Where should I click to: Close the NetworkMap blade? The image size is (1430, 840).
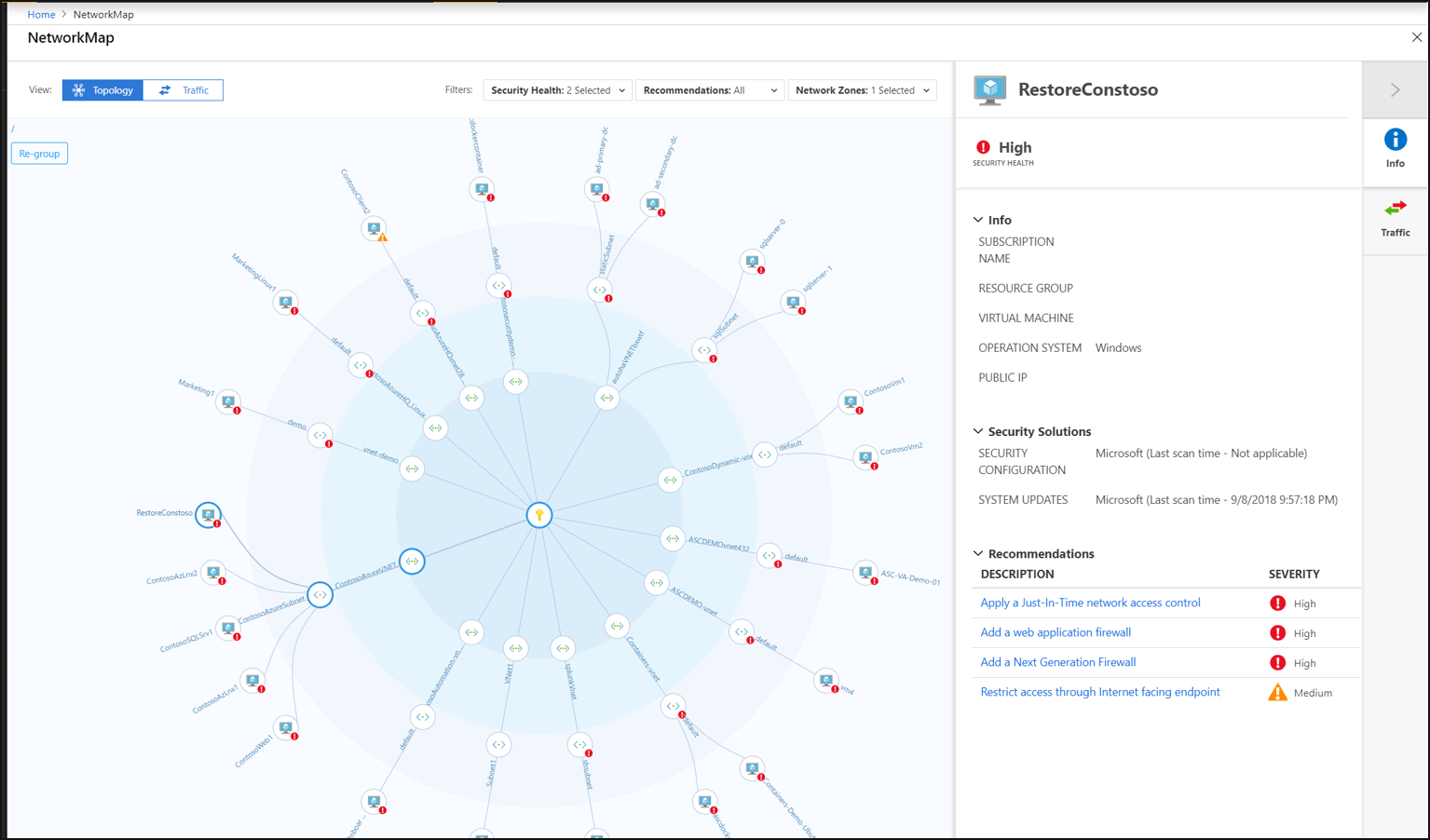pos(1417,37)
